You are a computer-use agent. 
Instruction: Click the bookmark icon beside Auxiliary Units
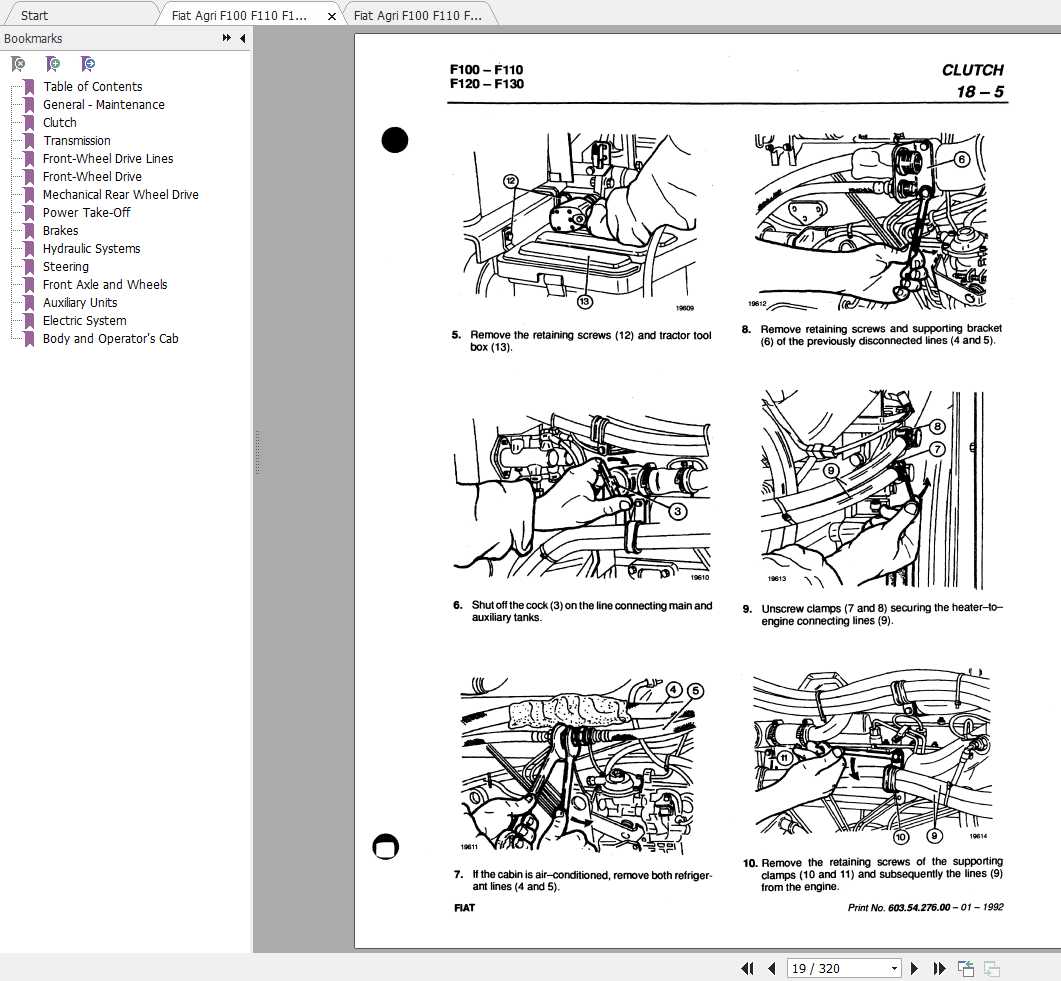pyautogui.click(x=29, y=302)
